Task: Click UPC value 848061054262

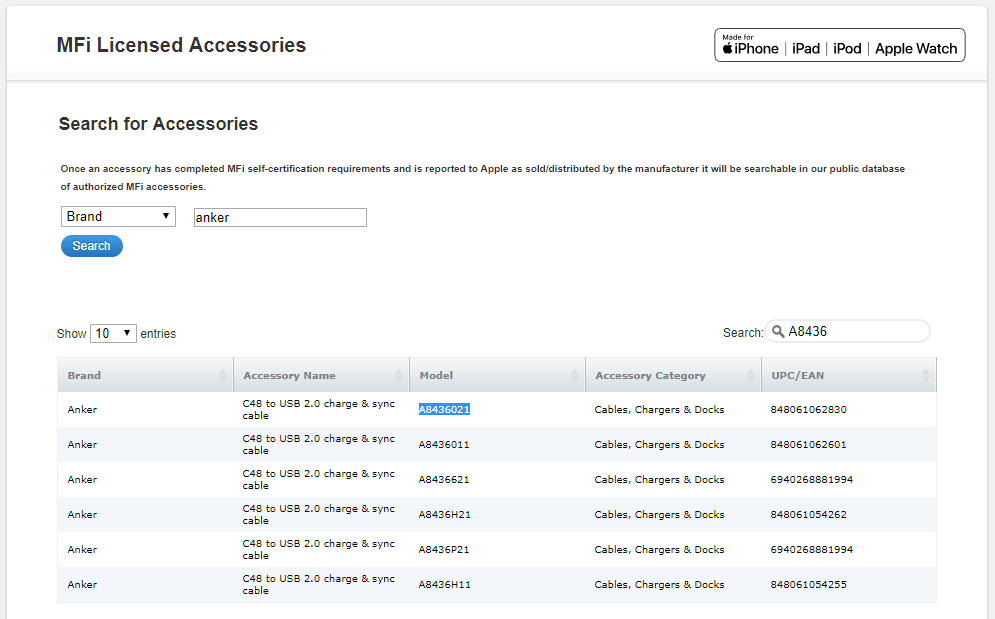Action: point(808,514)
